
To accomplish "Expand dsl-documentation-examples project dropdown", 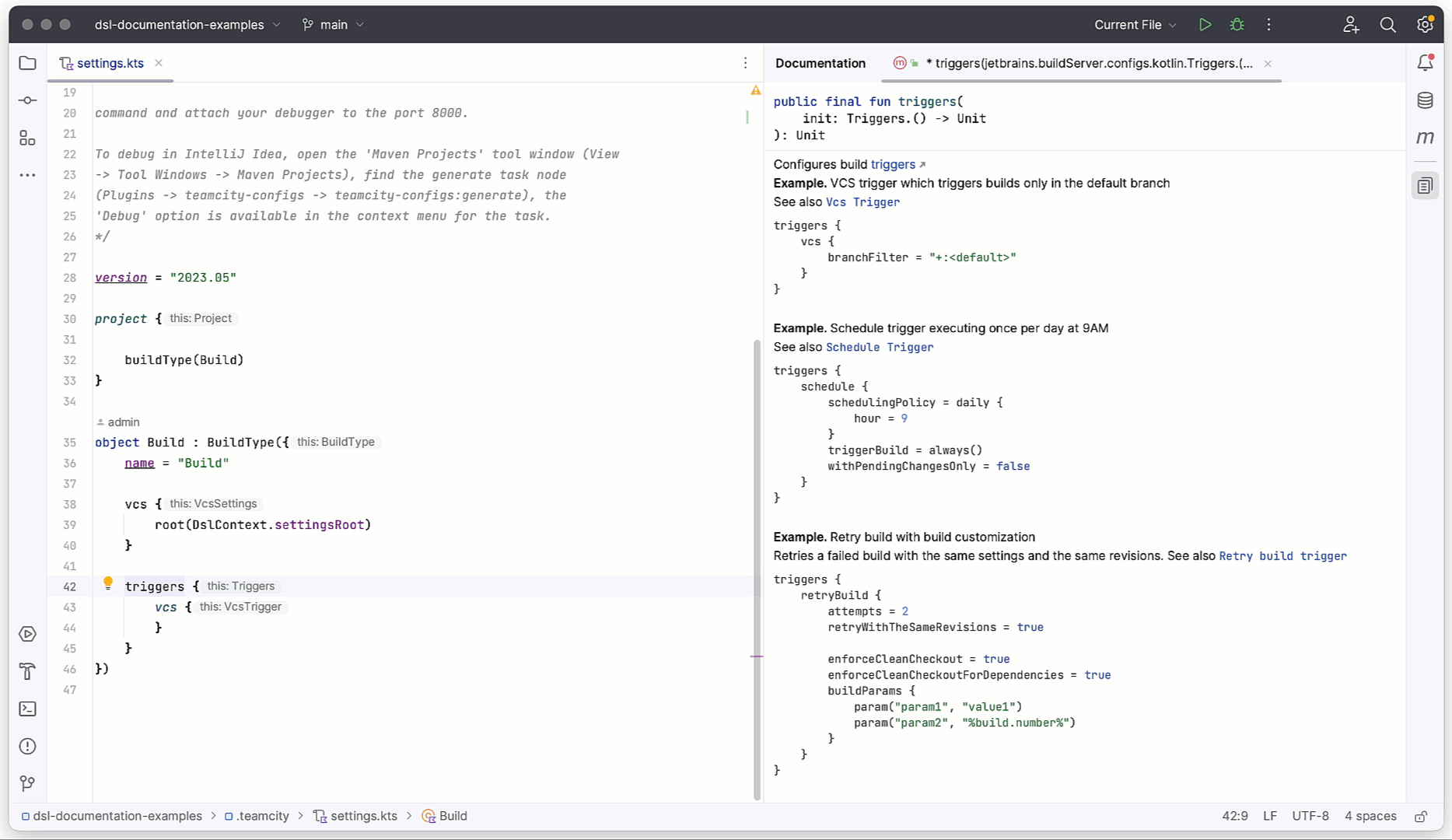I will (187, 25).
